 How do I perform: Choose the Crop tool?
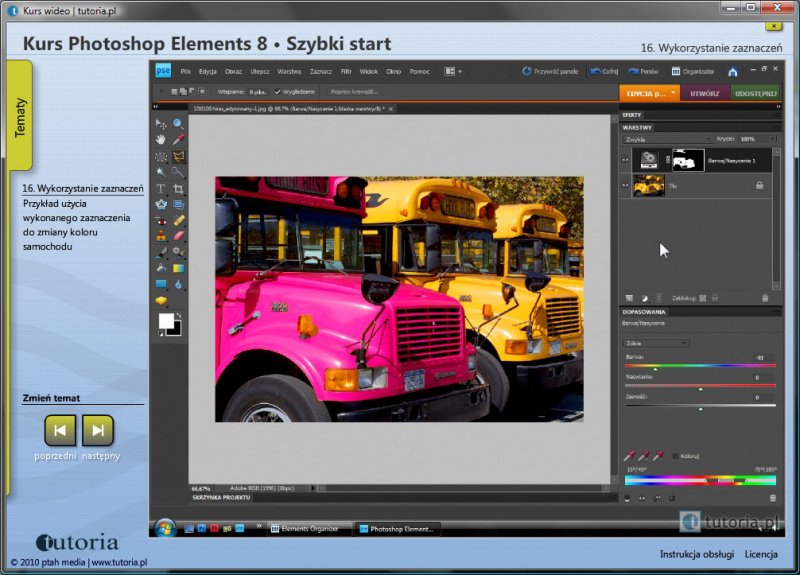coord(179,188)
